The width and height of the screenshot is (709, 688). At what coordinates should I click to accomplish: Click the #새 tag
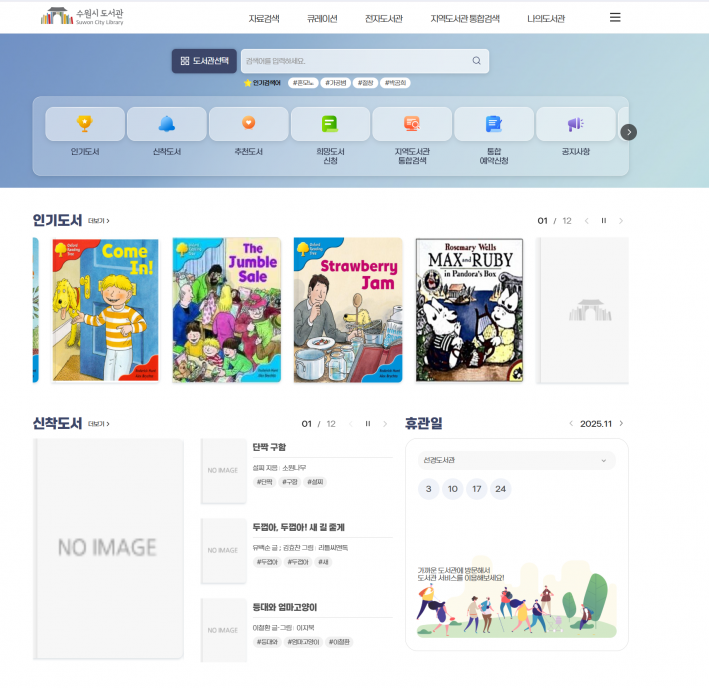323,562
